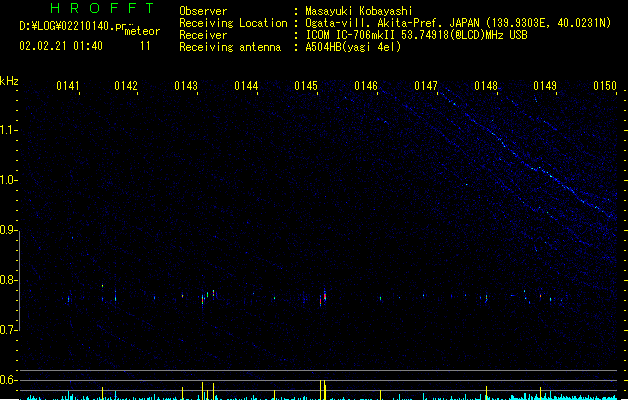629x400 pixels.
Task: Click the 0.8 kHz frequency axis label
Action: [7, 280]
